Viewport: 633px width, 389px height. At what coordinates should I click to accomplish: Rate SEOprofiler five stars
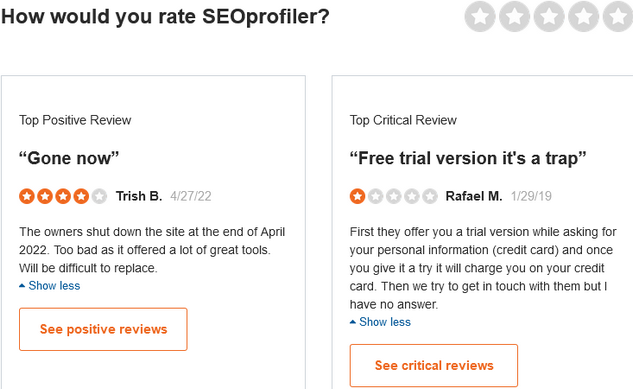618,17
